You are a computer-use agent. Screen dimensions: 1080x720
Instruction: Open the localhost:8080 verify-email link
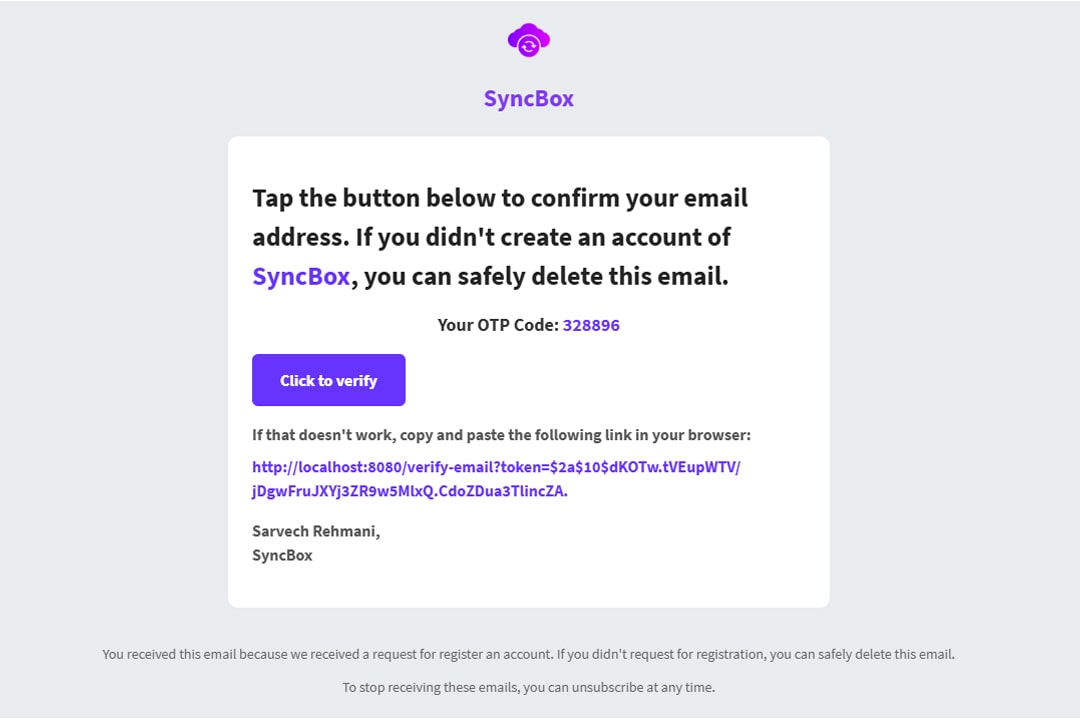pyautogui.click(x=496, y=467)
